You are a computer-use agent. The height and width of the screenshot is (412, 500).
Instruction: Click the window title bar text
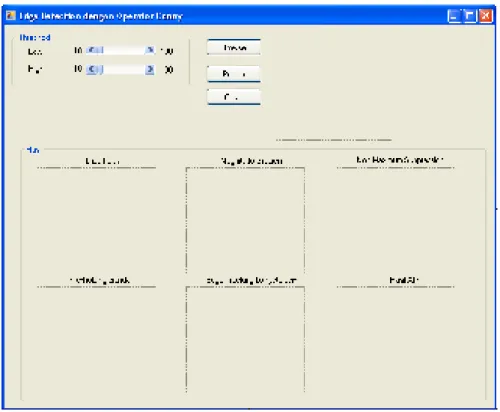pyautogui.click(x=101, y=16)
